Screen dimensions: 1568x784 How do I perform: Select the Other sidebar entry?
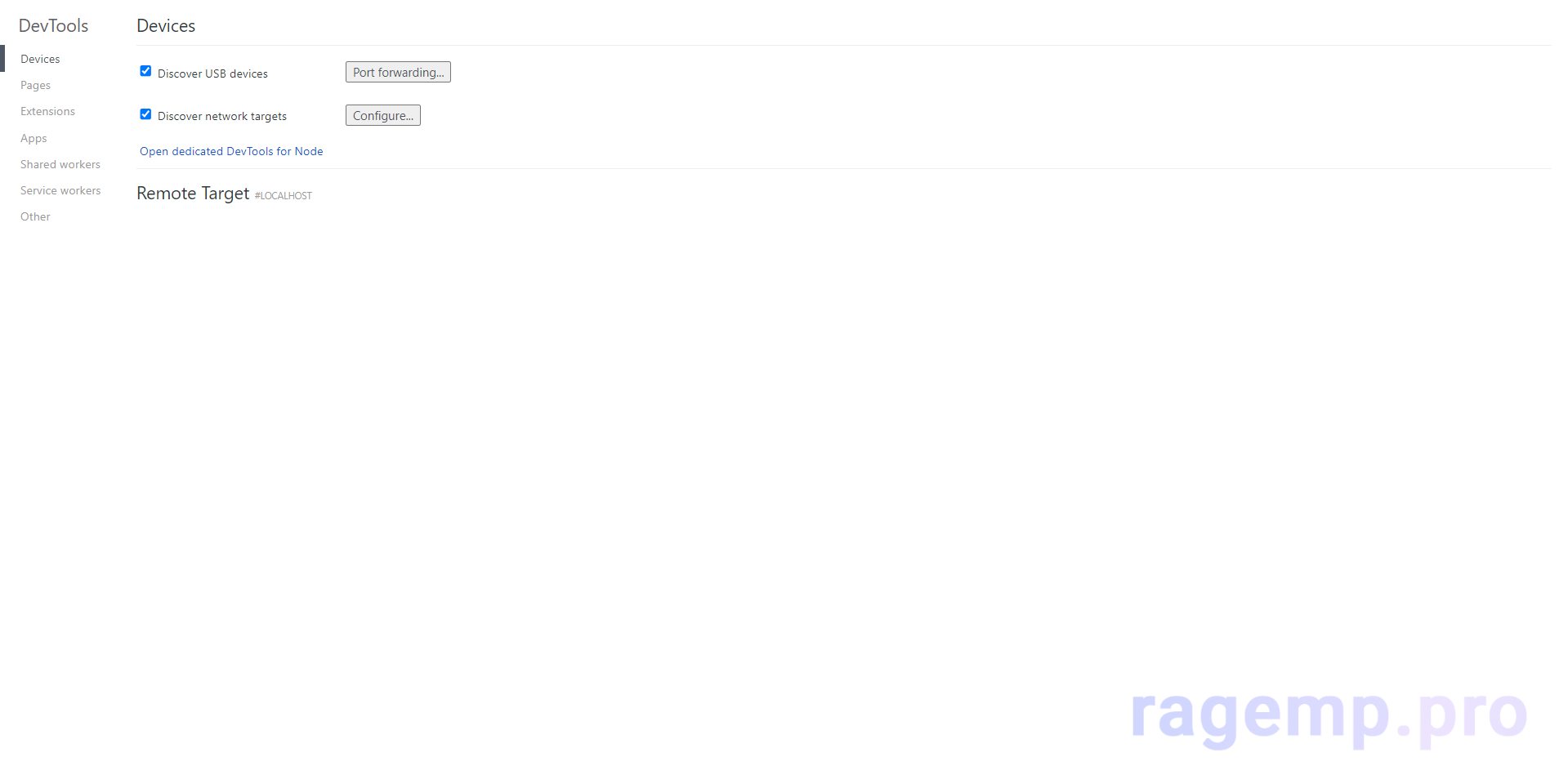[35, 216]
